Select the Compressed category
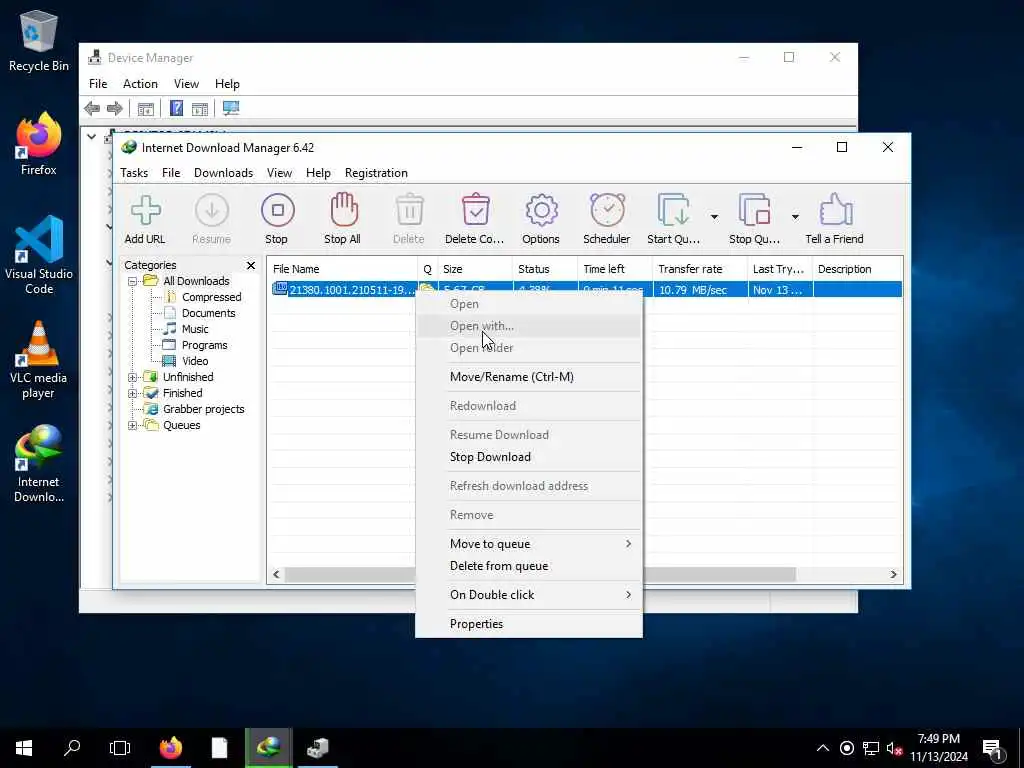Image resolution: width=1024 pixels, height=768 pixels. [212, 297]
